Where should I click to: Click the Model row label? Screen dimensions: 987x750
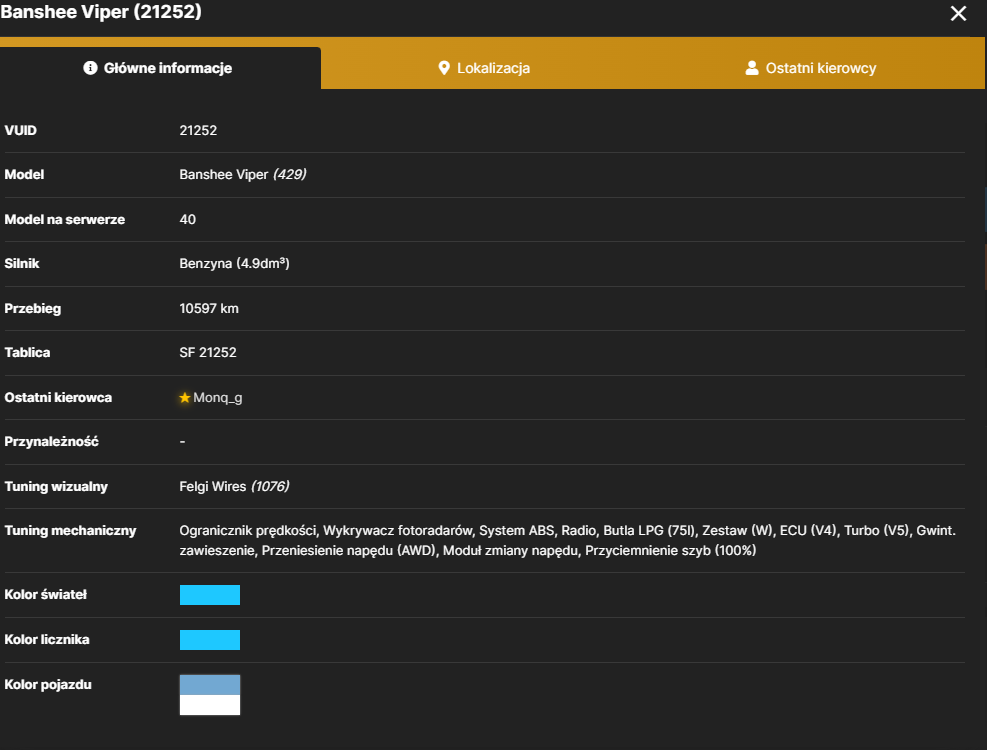[x=25, y=174]
